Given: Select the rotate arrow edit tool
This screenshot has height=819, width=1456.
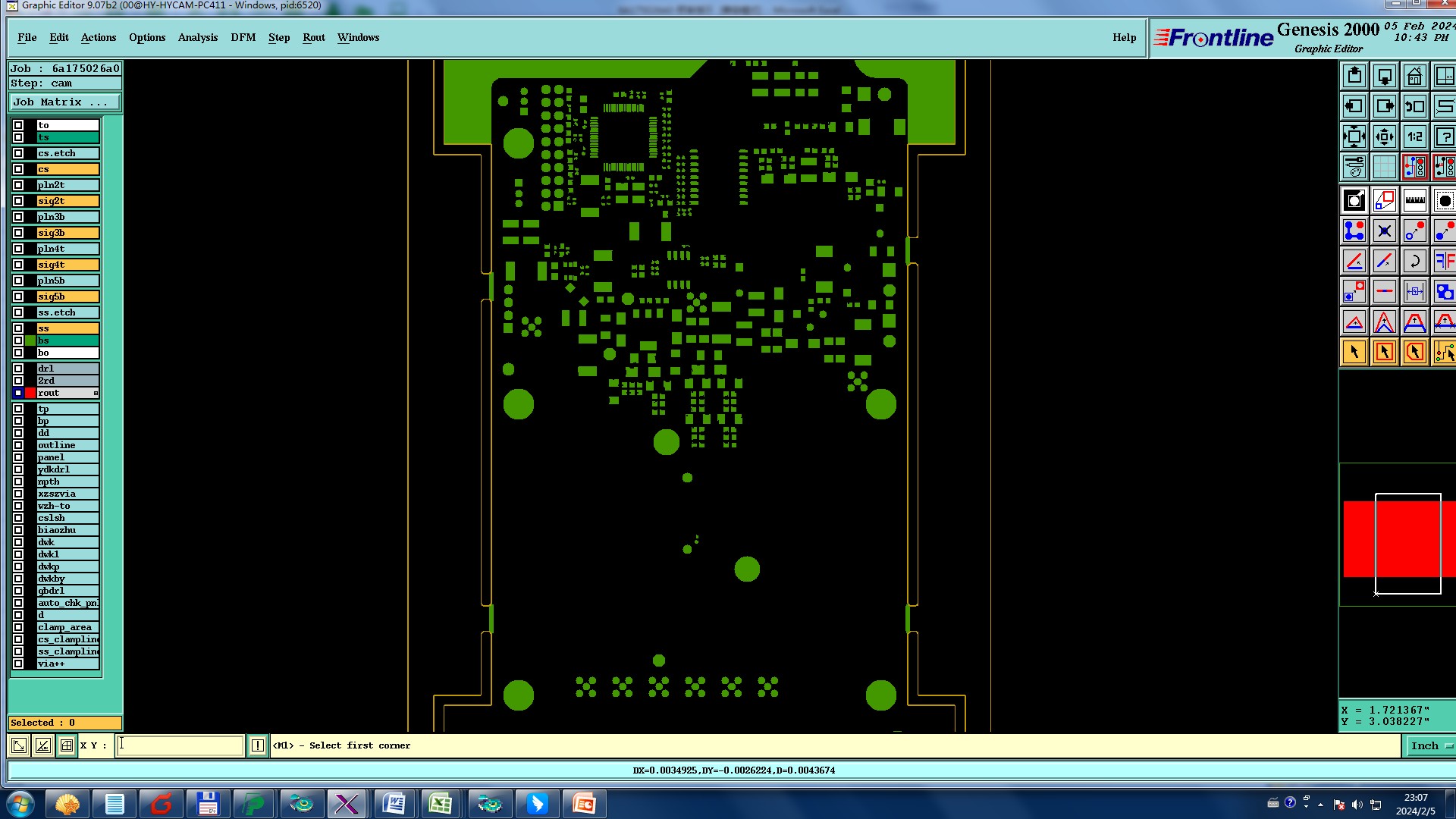Looking at the screenshot, I should (x=1414, y=262).
